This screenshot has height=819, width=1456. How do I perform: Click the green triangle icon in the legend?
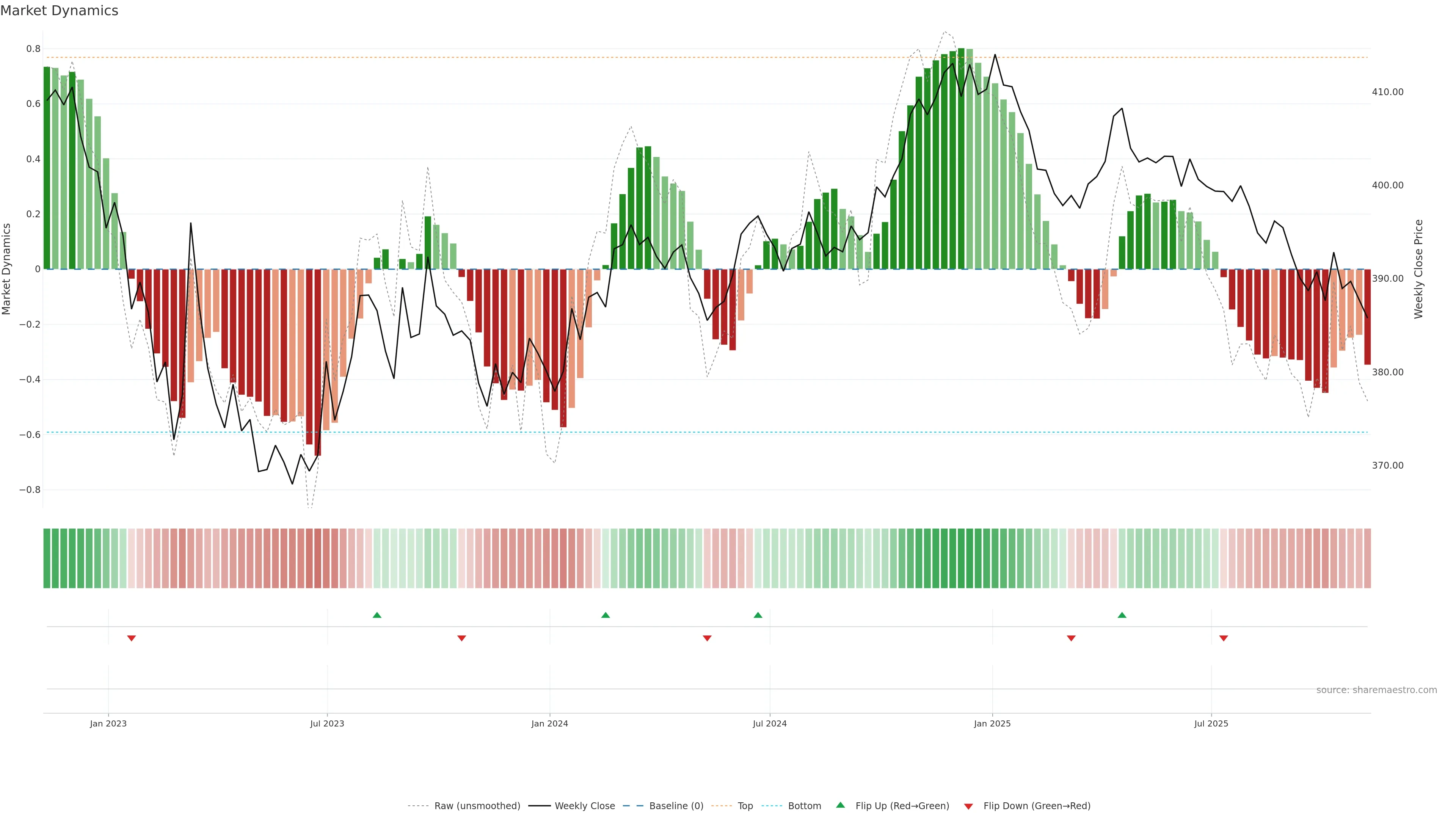tap(841, 805)
